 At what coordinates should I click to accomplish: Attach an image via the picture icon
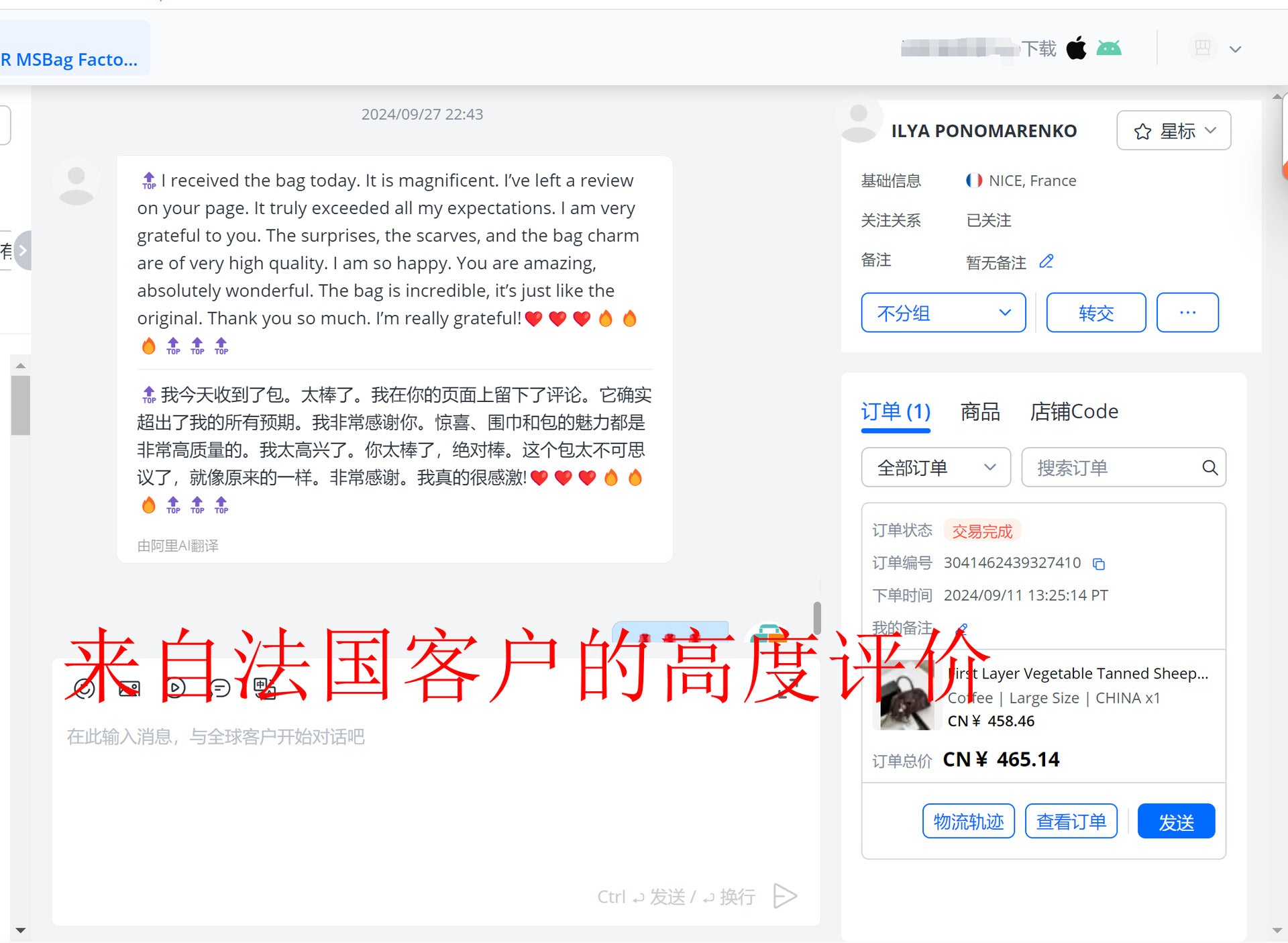coord(129,688)
